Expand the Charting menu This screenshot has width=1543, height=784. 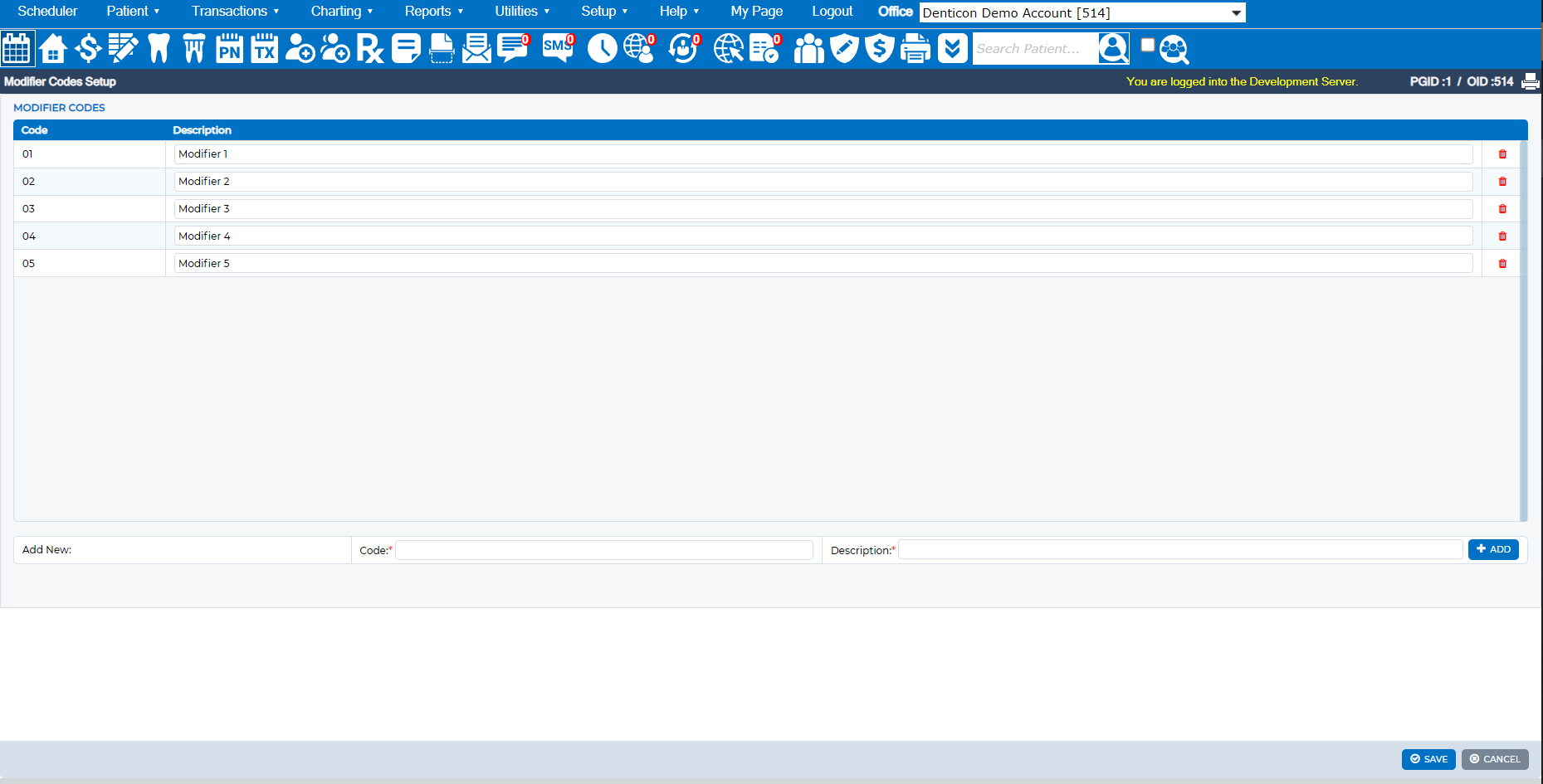point(342,12)
